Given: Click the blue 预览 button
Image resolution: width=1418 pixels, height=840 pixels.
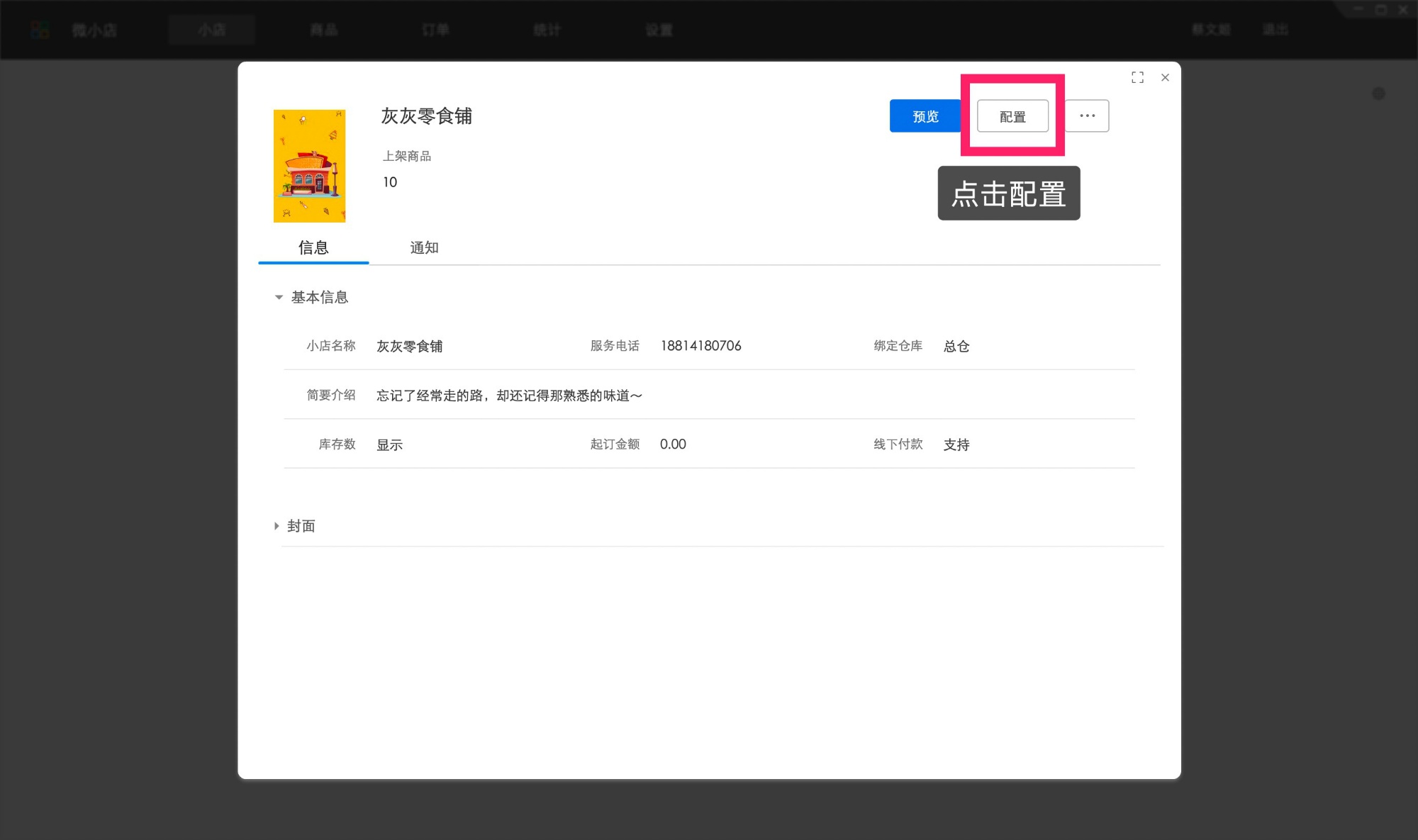Looking at the screenshot, I should [x=925, y=116].
